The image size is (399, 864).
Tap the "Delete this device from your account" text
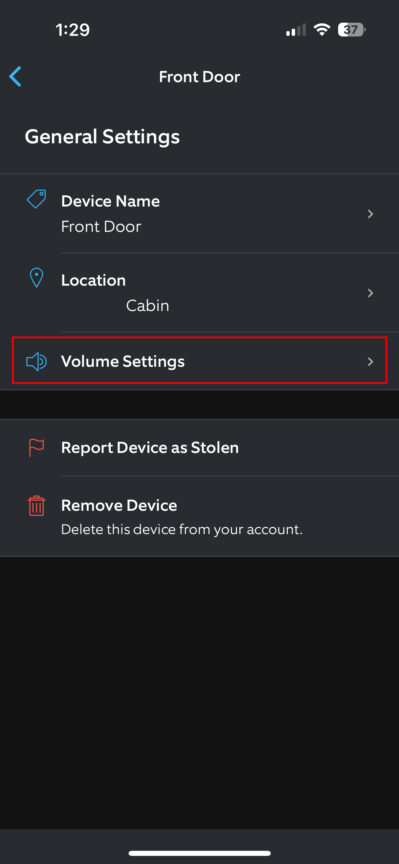coord(182,531)
